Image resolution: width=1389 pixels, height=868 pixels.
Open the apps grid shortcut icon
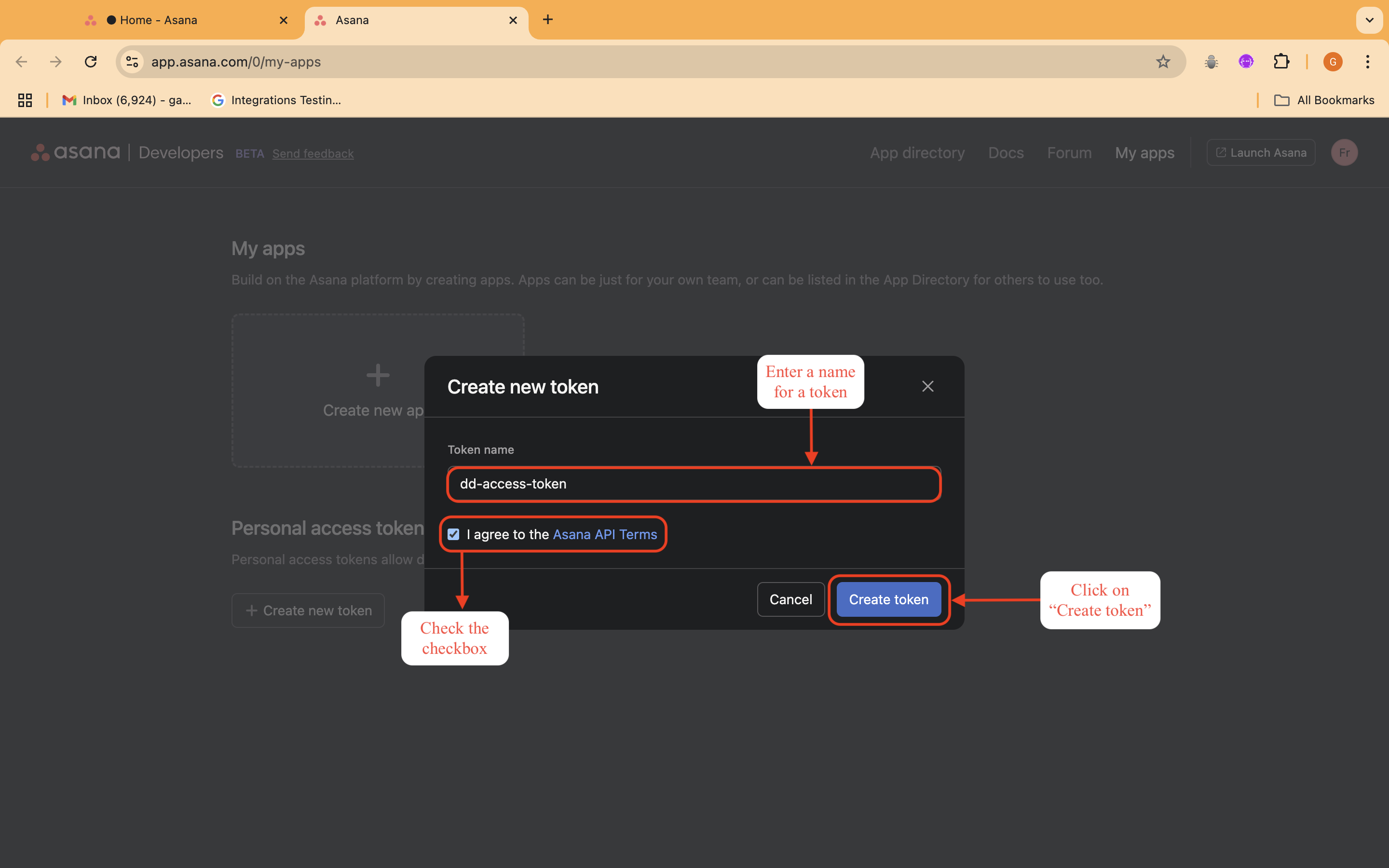click(x=25, y=100)
